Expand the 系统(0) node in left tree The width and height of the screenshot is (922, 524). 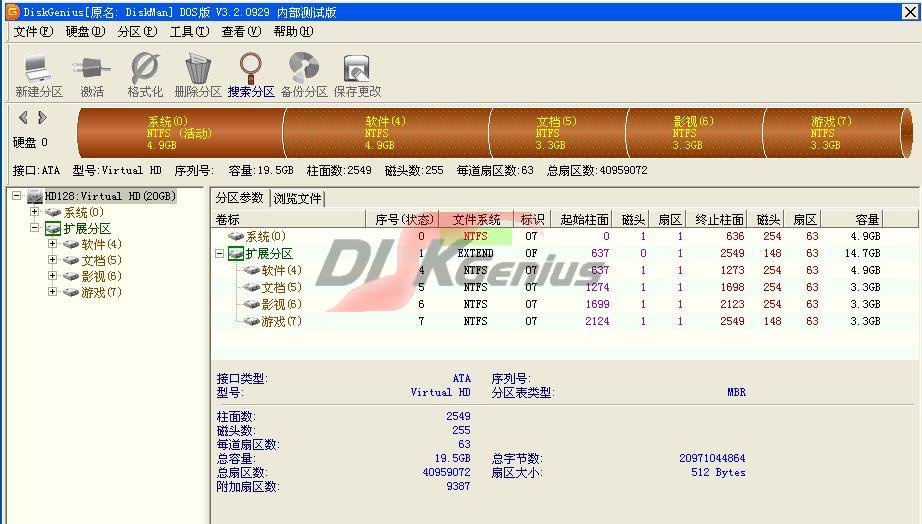[35, 212]
